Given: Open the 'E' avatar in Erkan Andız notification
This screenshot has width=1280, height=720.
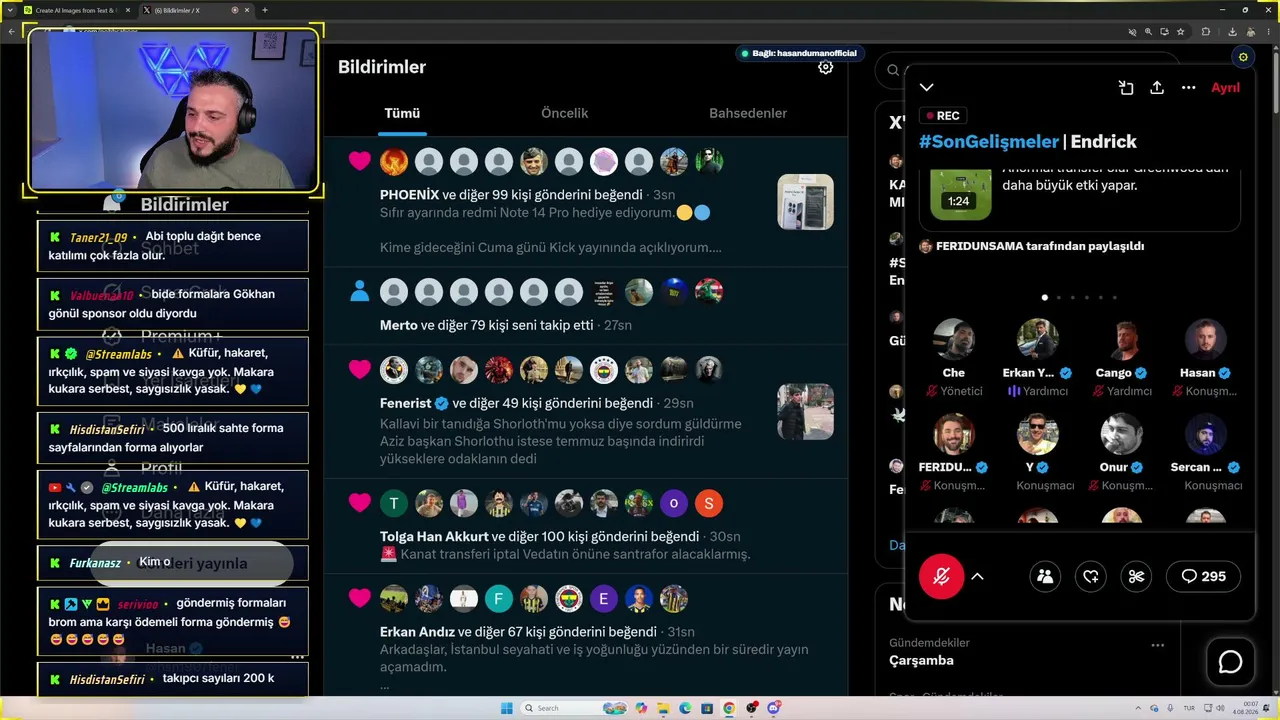Looking at the screenshot, I should (x=603, y=599).
